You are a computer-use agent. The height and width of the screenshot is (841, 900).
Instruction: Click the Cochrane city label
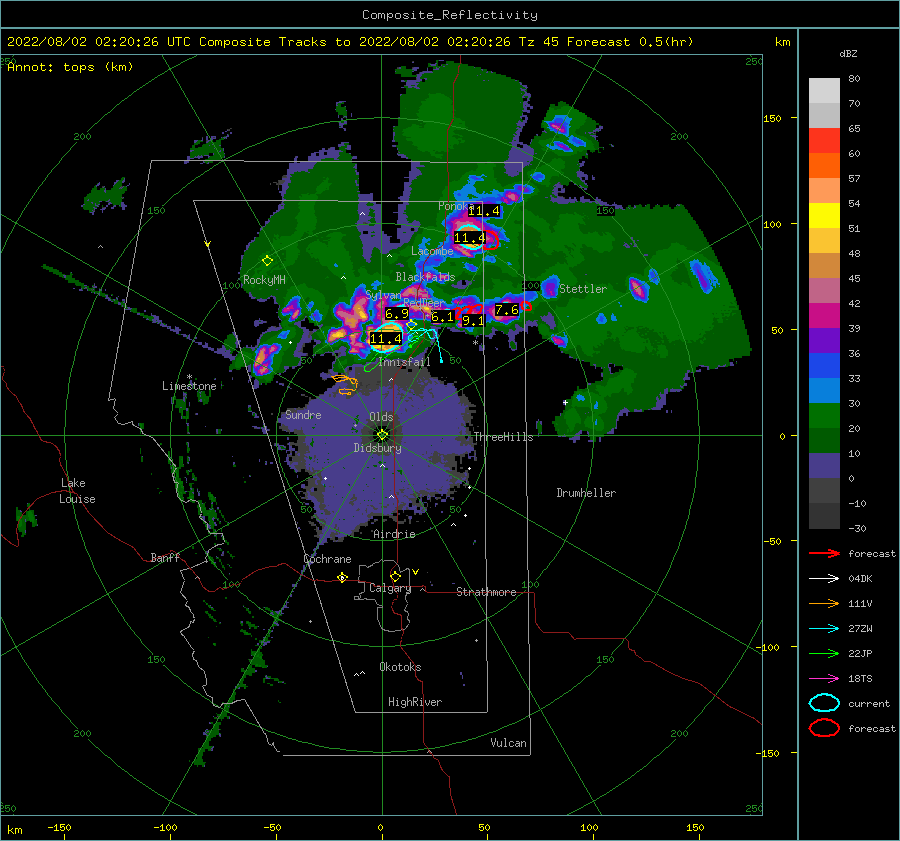327,559
